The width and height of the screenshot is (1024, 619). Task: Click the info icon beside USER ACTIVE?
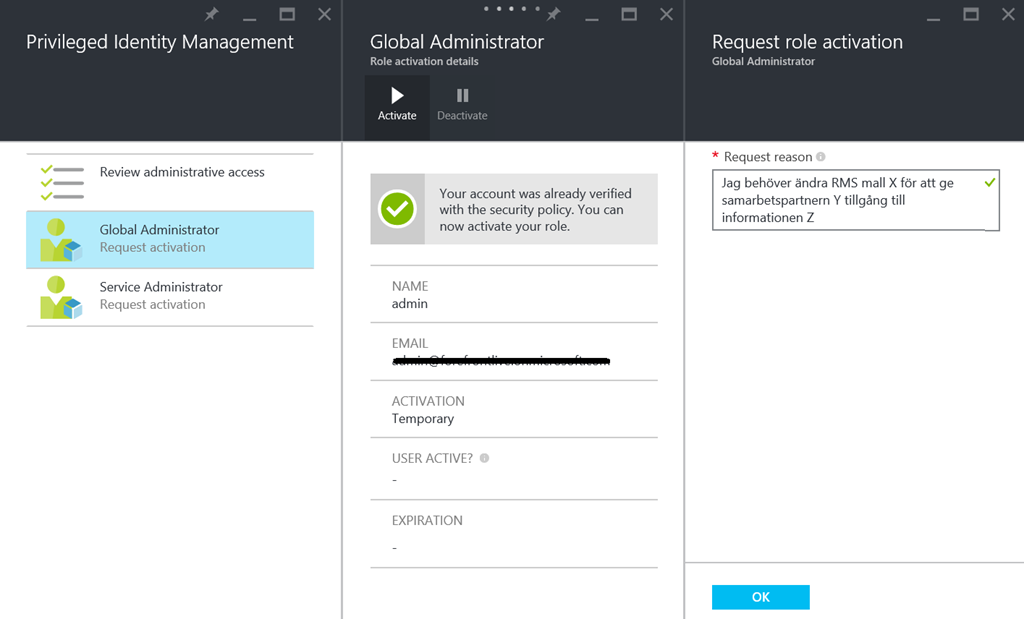484,458
